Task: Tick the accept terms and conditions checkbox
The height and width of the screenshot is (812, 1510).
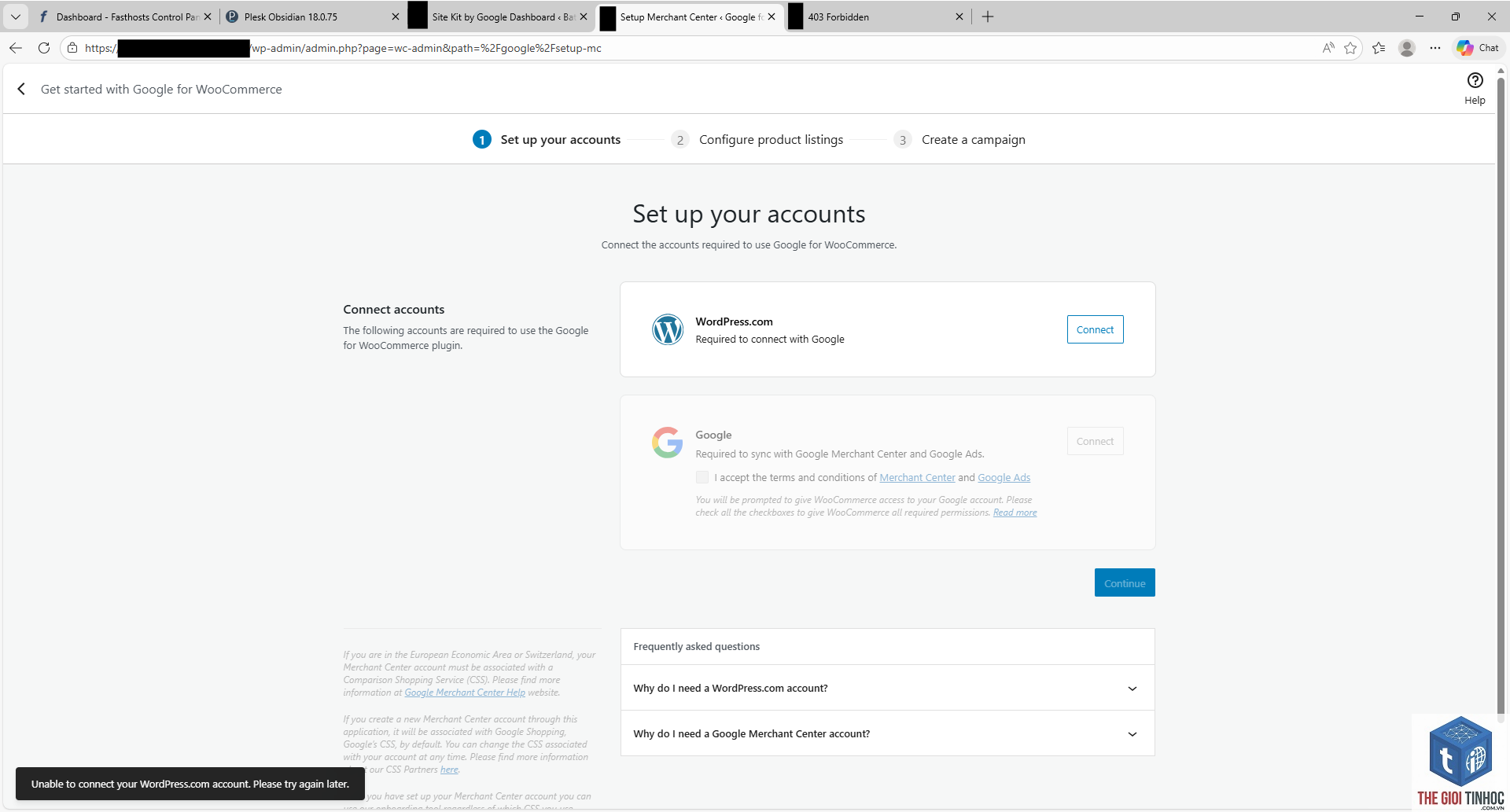Action: [702, 477]
